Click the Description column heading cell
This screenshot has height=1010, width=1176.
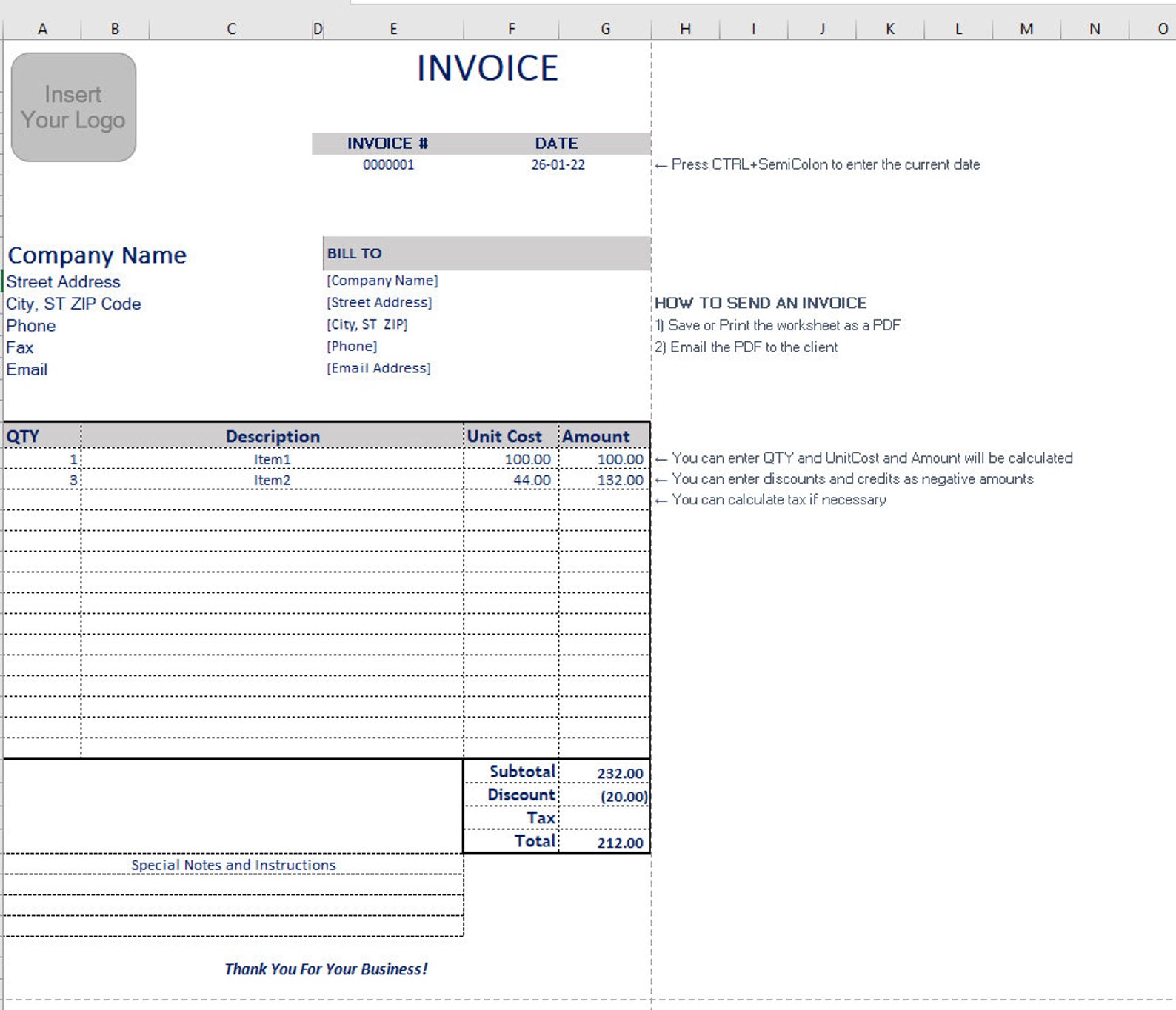273,435
